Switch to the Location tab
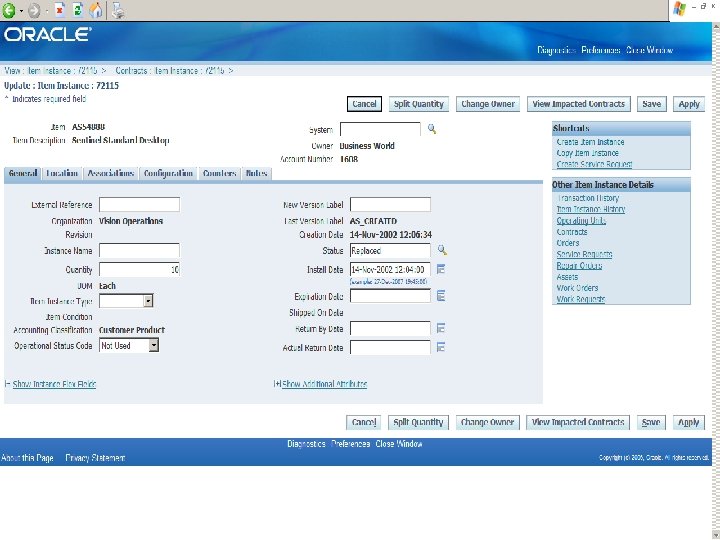This screenshot has height=540, width=720. click(x=62, y=174)
